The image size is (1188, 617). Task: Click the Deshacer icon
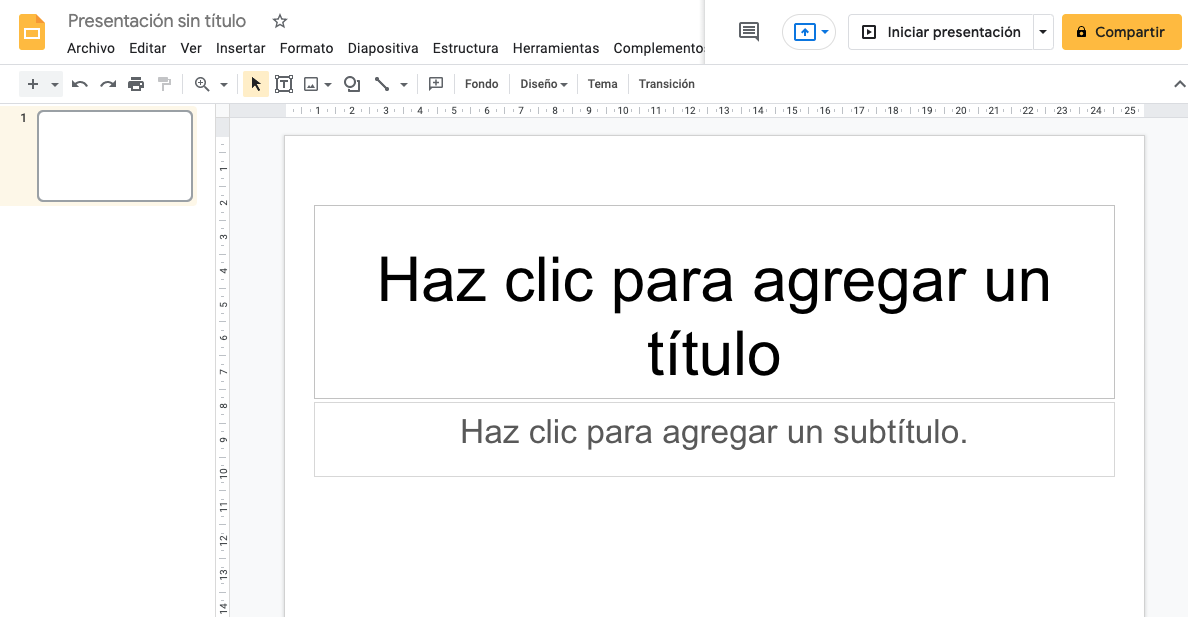[79, 84]
